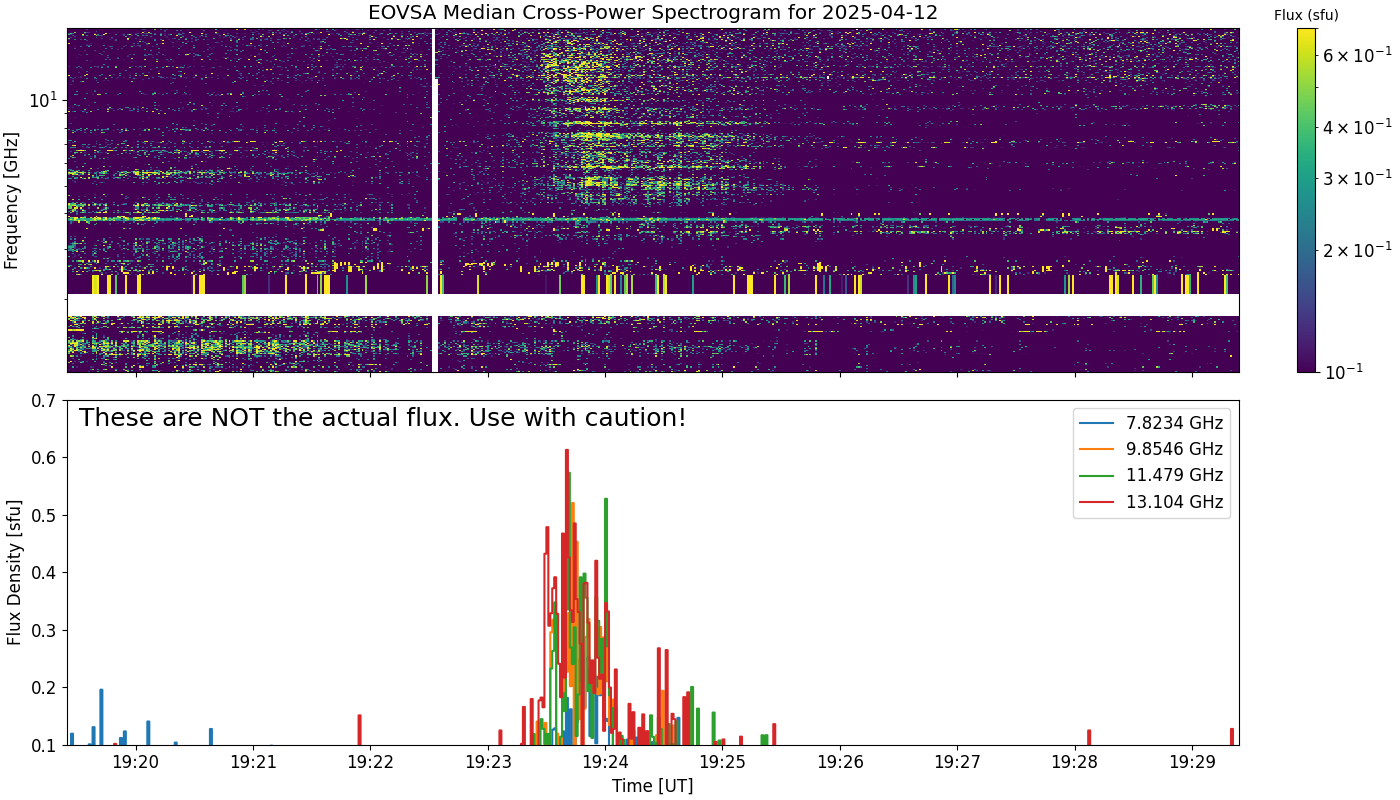Click the isolated red spike at 19:22

359,729
